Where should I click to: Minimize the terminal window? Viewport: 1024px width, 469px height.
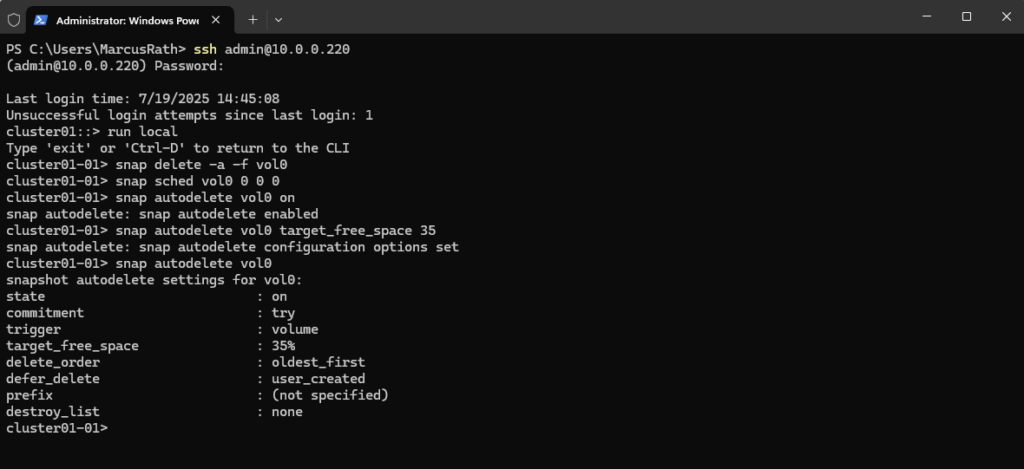click(927, 17)
